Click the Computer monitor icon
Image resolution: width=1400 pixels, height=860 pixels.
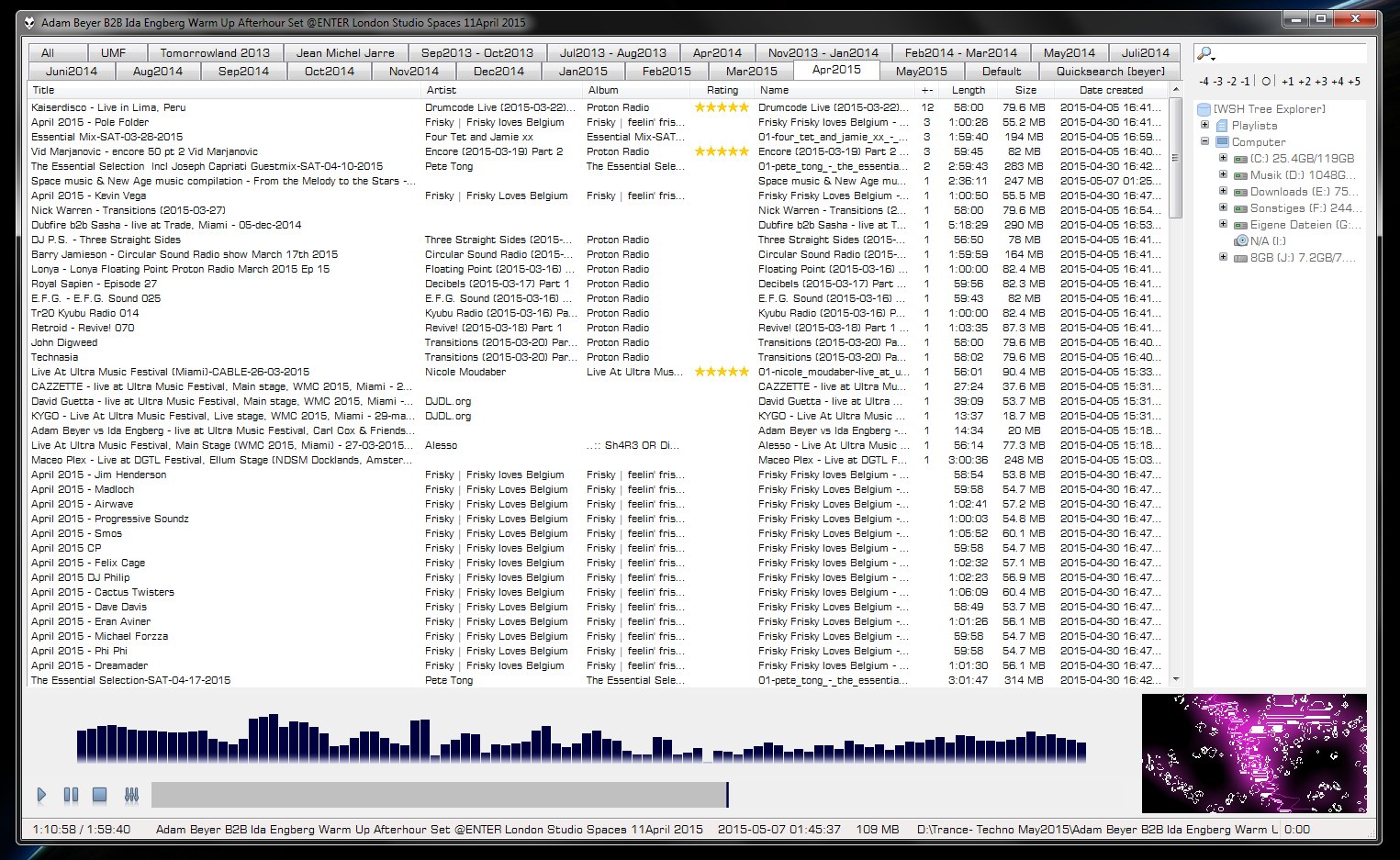tap(1222, 142)
